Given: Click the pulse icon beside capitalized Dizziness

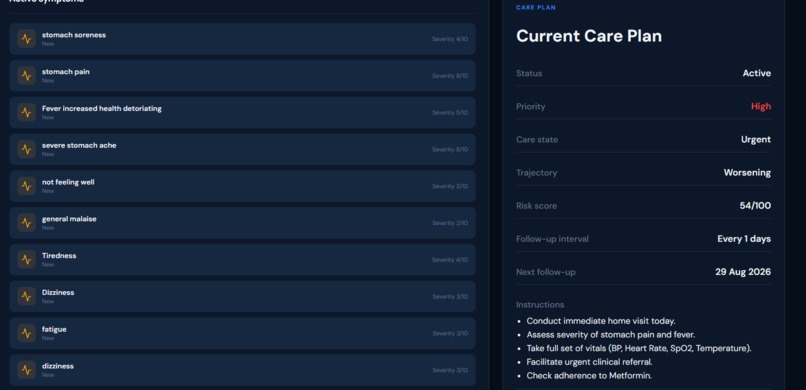Looking at the screenshot, I should (26, 296).
